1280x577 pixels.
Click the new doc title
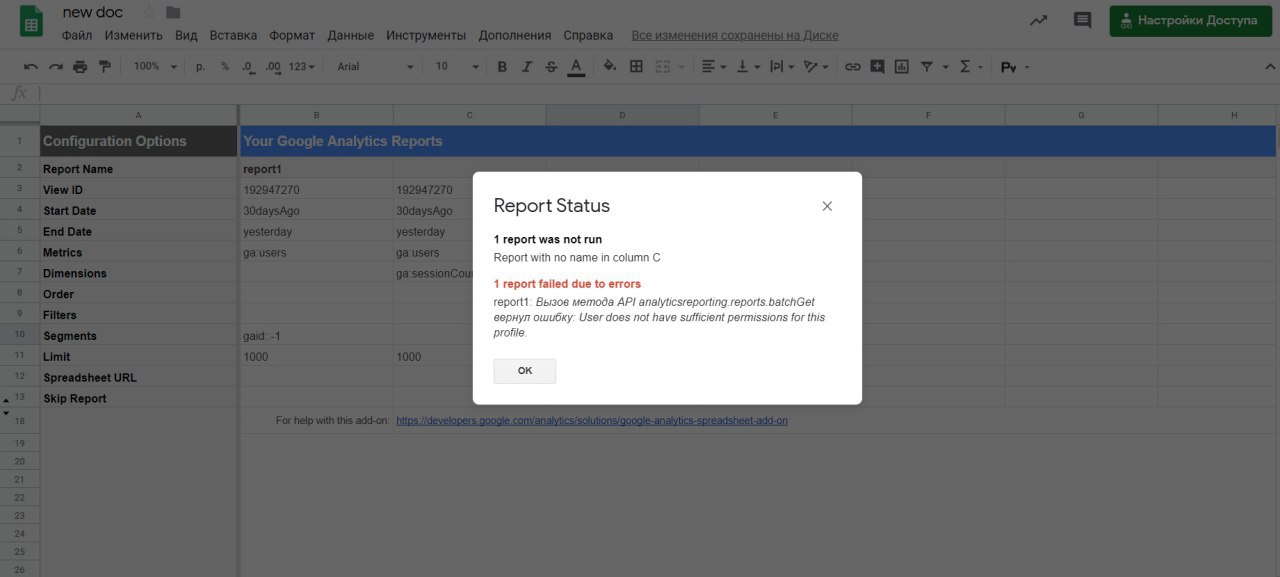pos(93,12)
